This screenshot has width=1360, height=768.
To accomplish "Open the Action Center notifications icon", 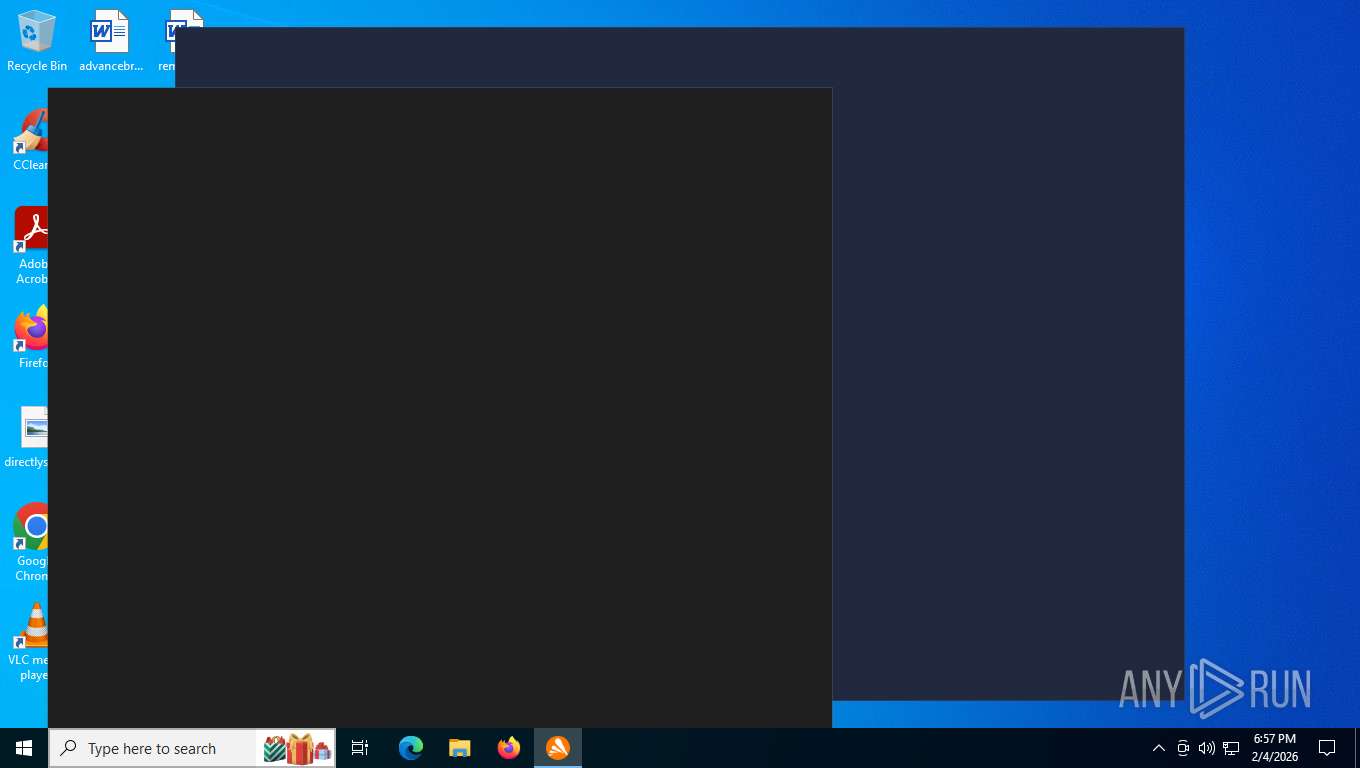I will point(1327,748).
